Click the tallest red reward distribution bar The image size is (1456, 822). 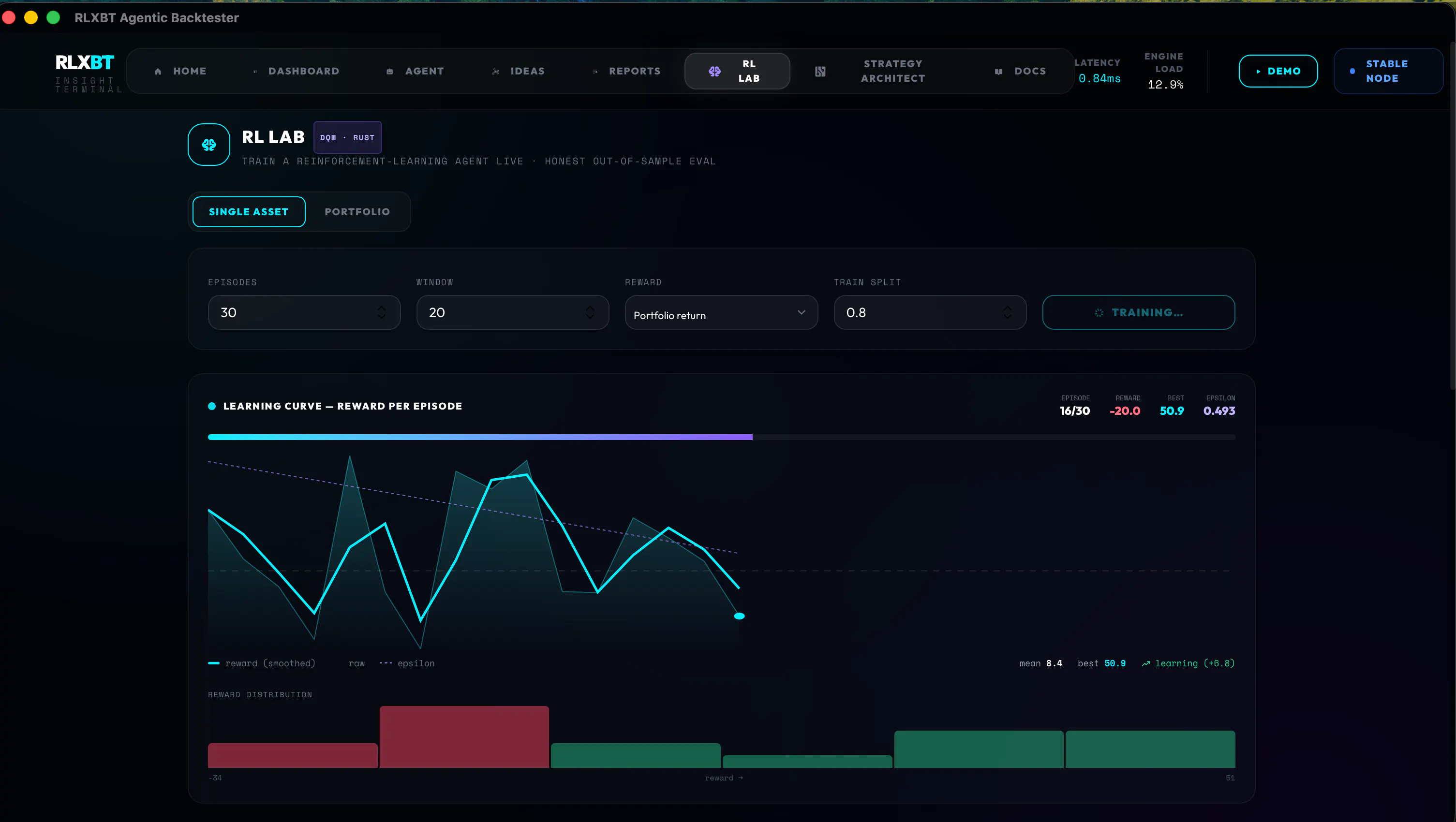tap(464, 737)
